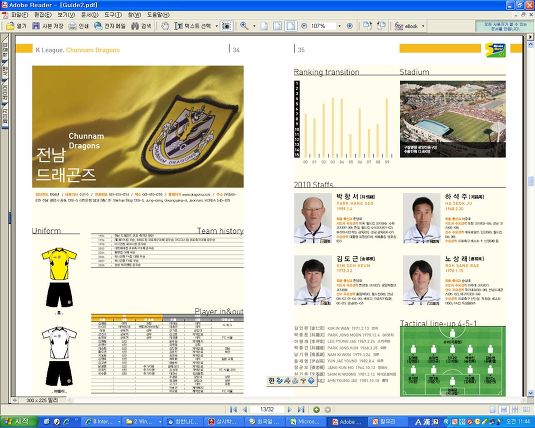Click the 'Team history' heading

click(x=220, y=231)
